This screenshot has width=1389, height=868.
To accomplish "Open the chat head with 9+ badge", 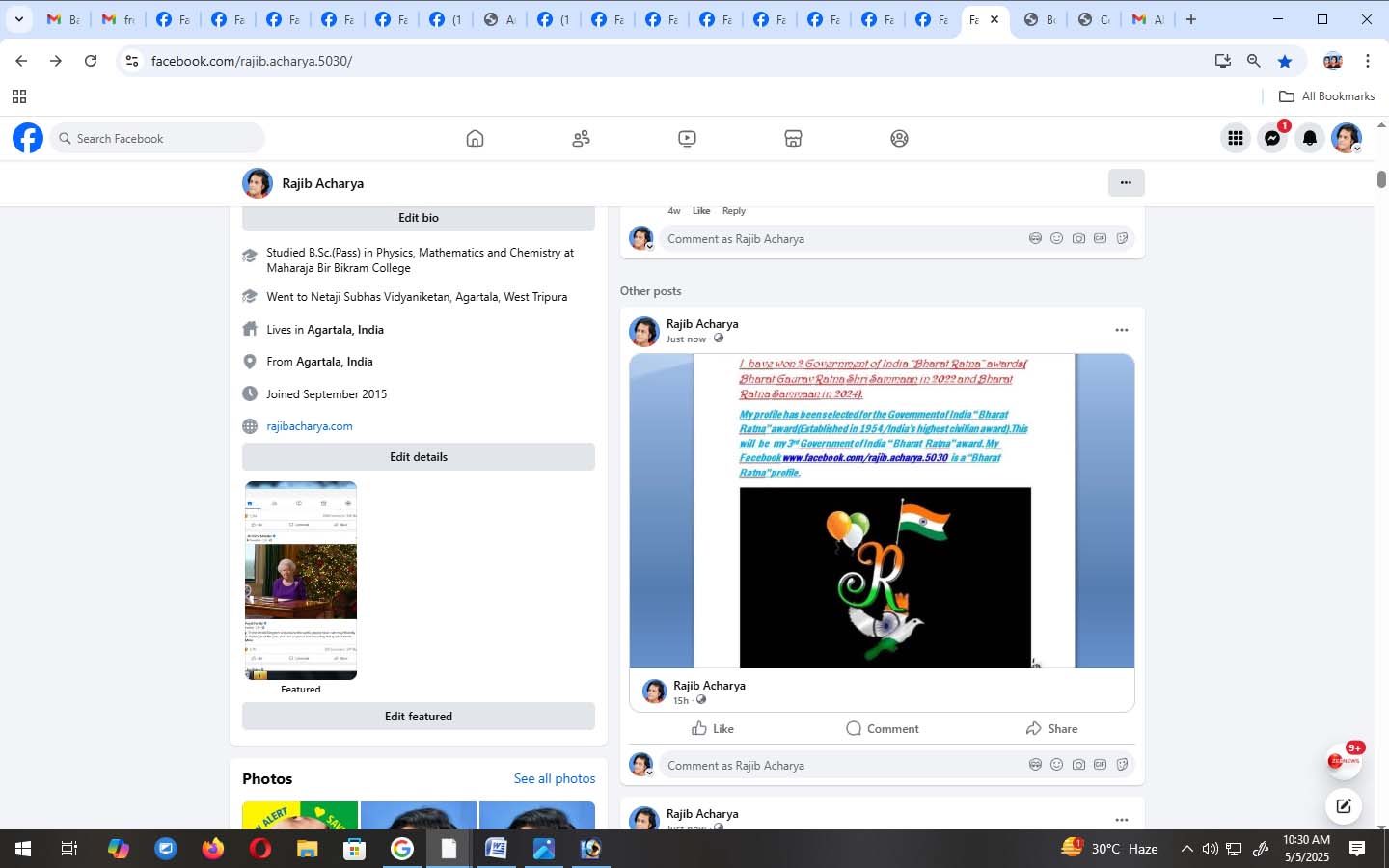I will 1344,761.
